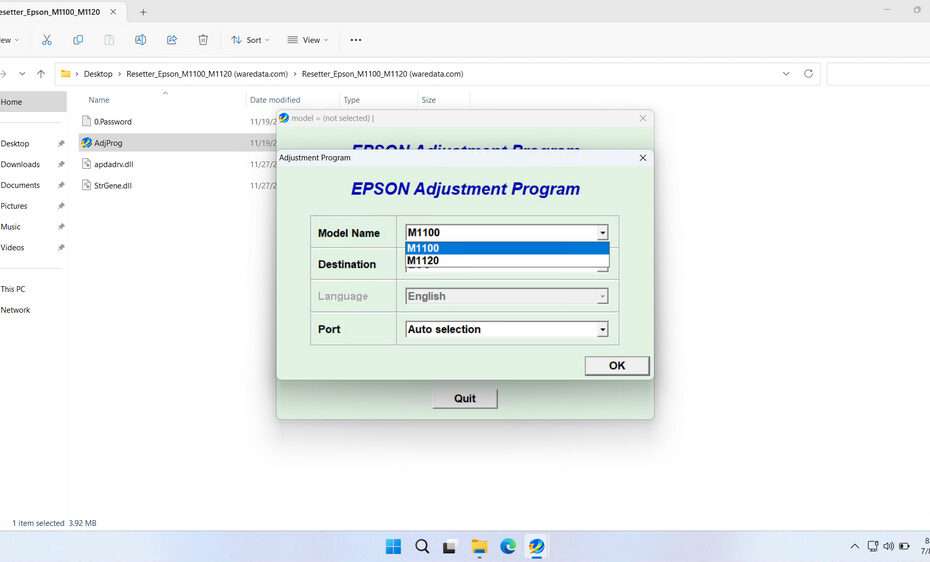The height and width of the screenshot is (562, 930).
Task: Select the 0.Password file
Action: [113, 122]
